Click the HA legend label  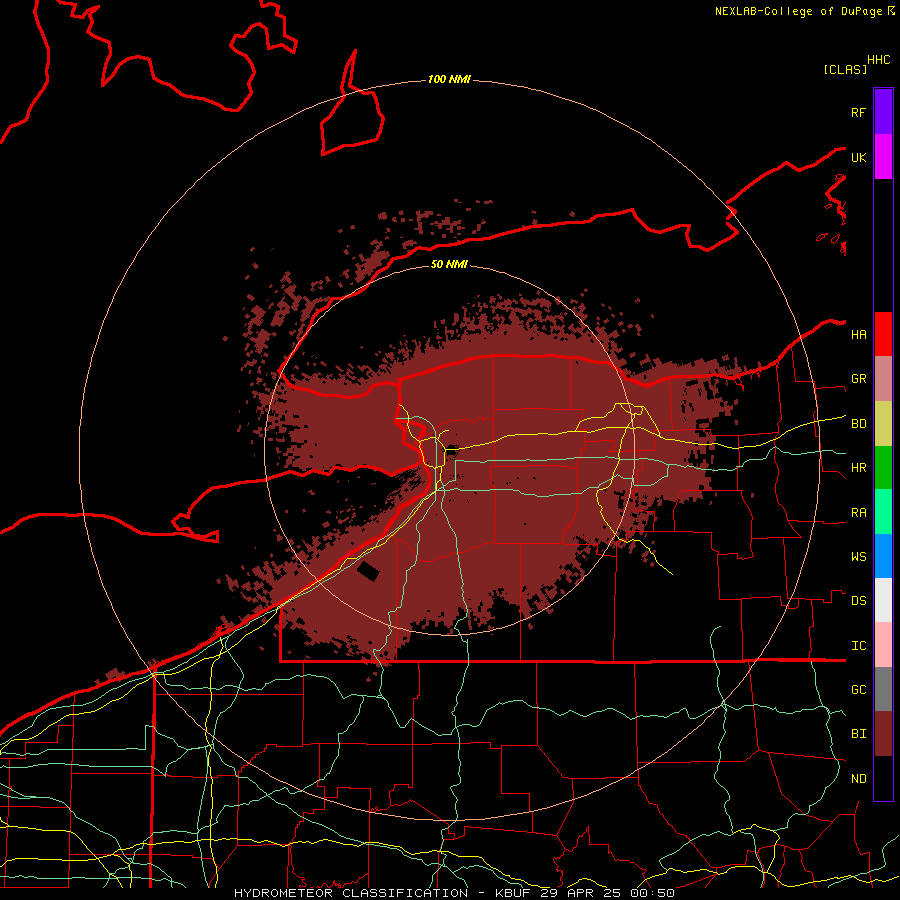point(858,334)
